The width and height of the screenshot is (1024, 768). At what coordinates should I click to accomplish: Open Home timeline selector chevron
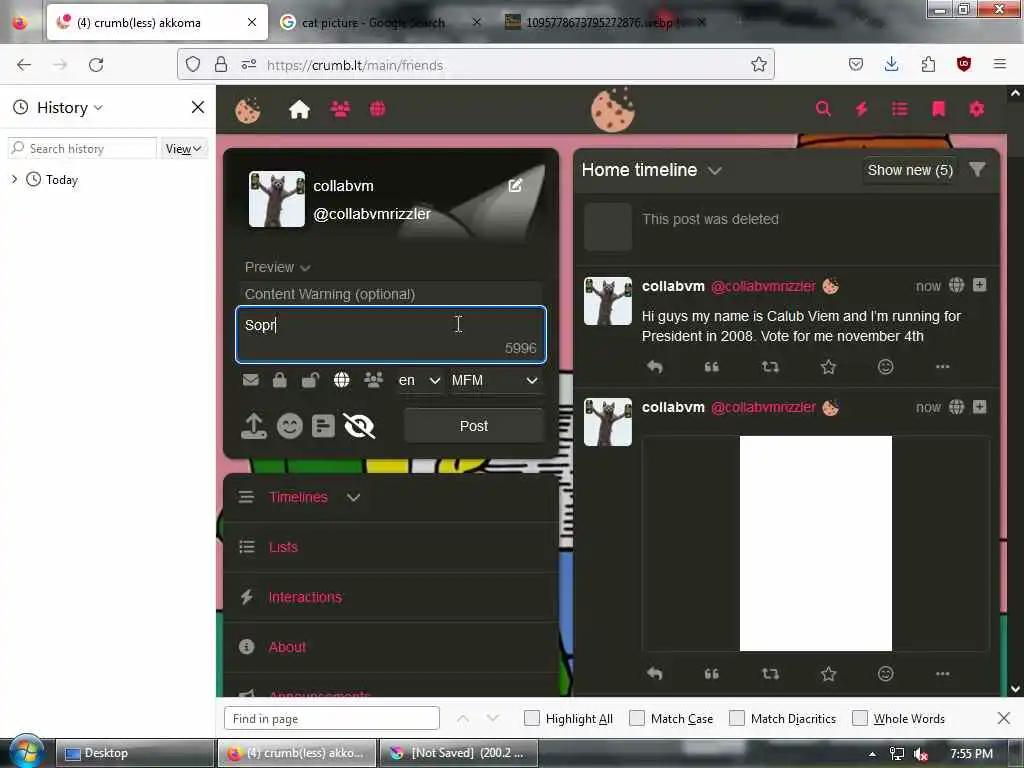pos(714,170)
